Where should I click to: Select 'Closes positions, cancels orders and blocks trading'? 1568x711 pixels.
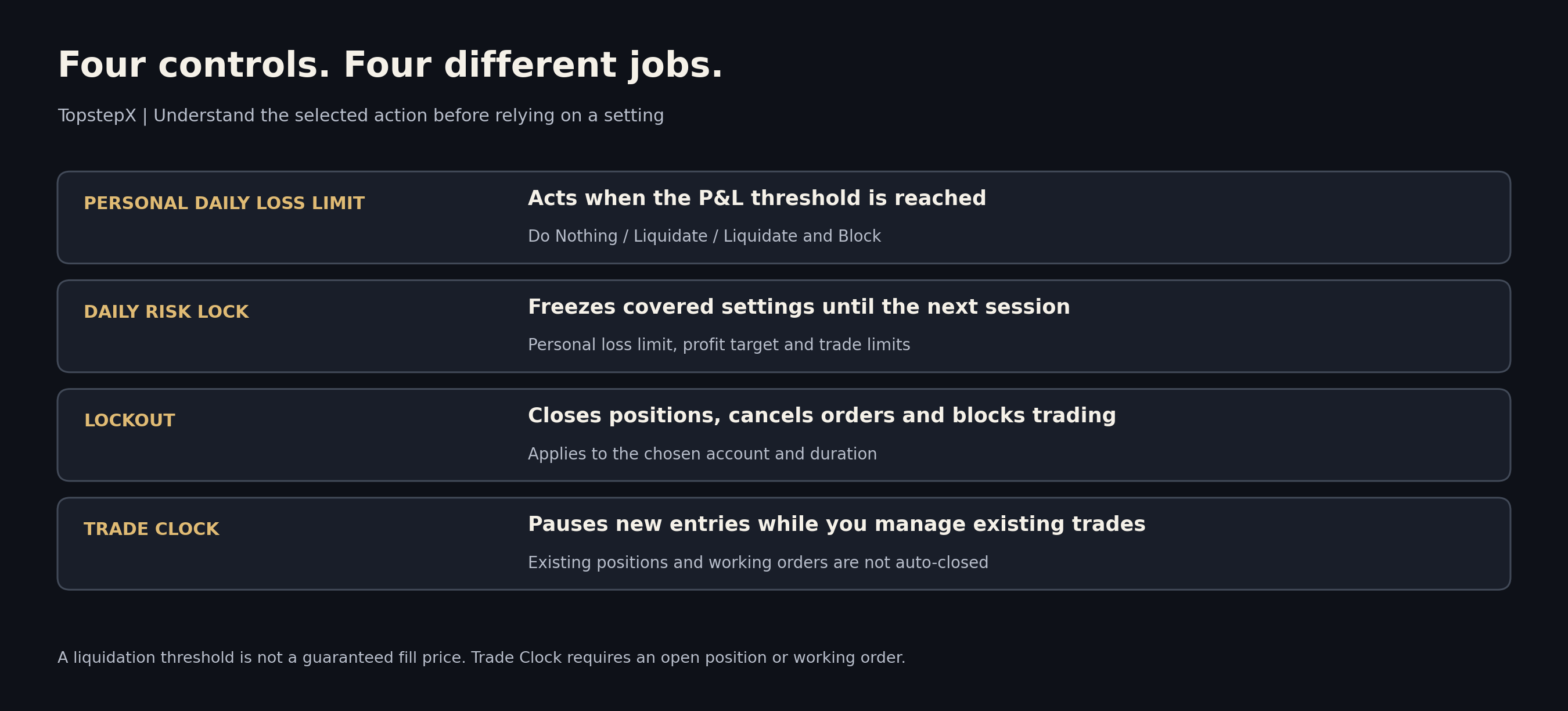[x=822, y=416]
